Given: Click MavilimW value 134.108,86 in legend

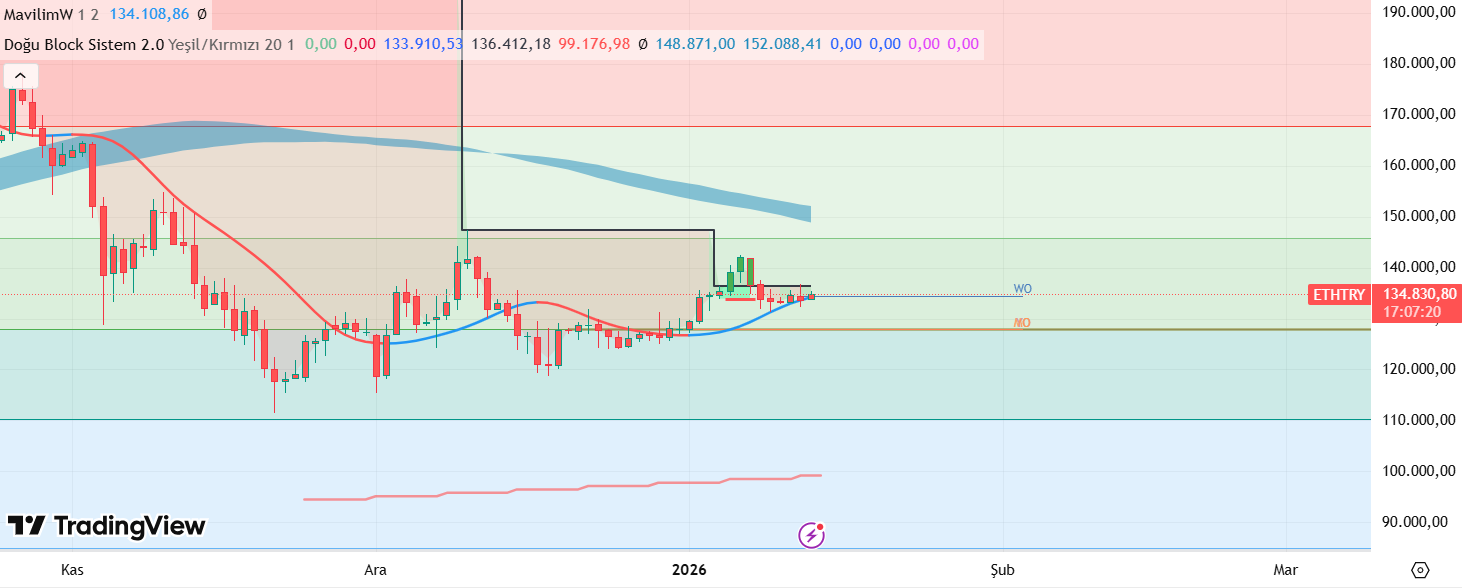Looking at the screenshot, I should tap(147, 15).
